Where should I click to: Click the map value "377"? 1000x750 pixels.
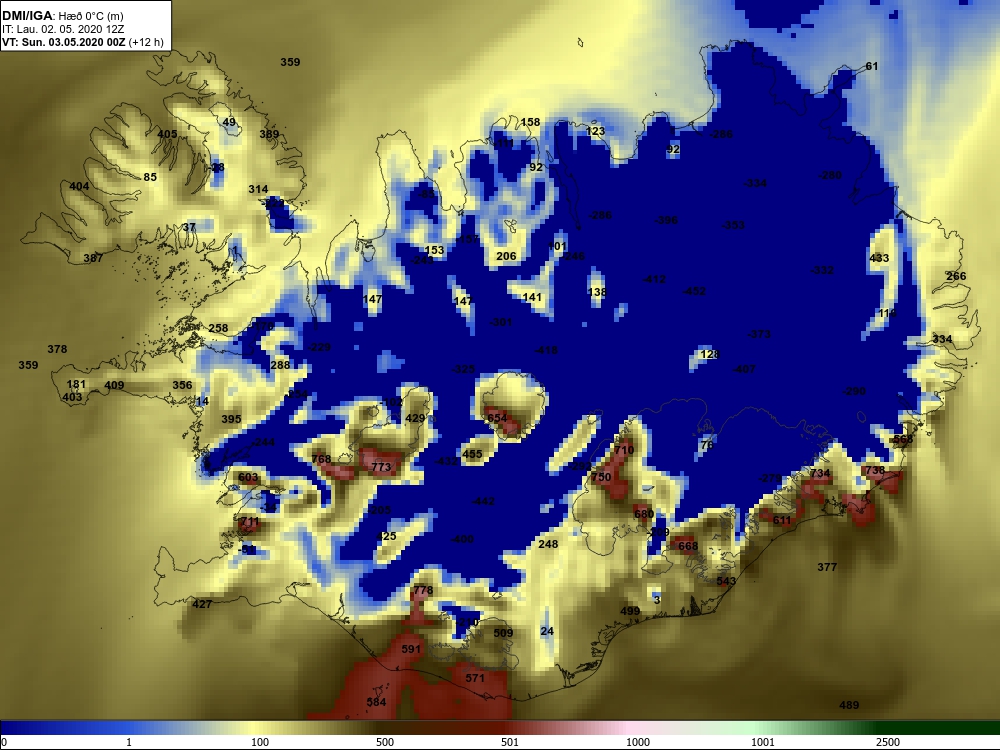[x=827, y=567]
